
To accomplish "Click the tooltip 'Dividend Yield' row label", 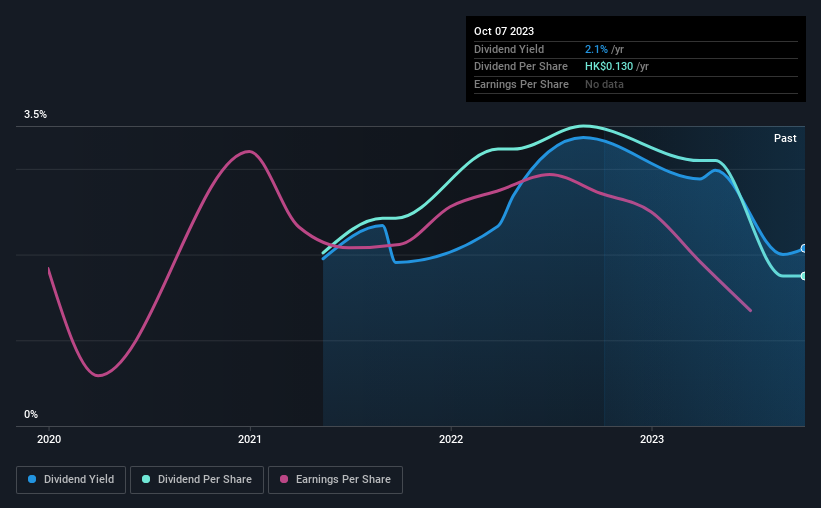I will 509,49.
